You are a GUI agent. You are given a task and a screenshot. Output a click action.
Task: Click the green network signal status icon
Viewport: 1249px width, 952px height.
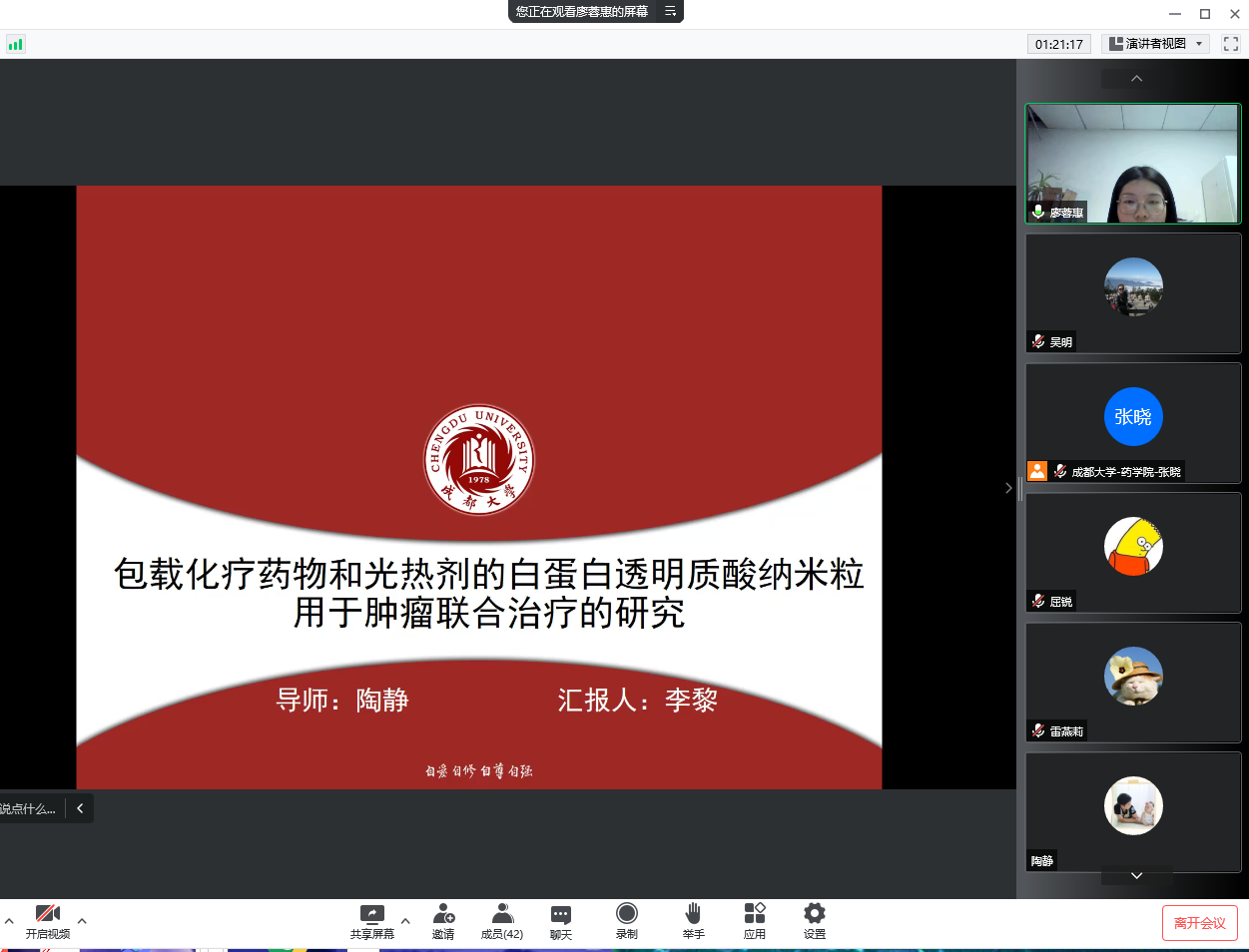pyautogui.click(x=15, y=44)
